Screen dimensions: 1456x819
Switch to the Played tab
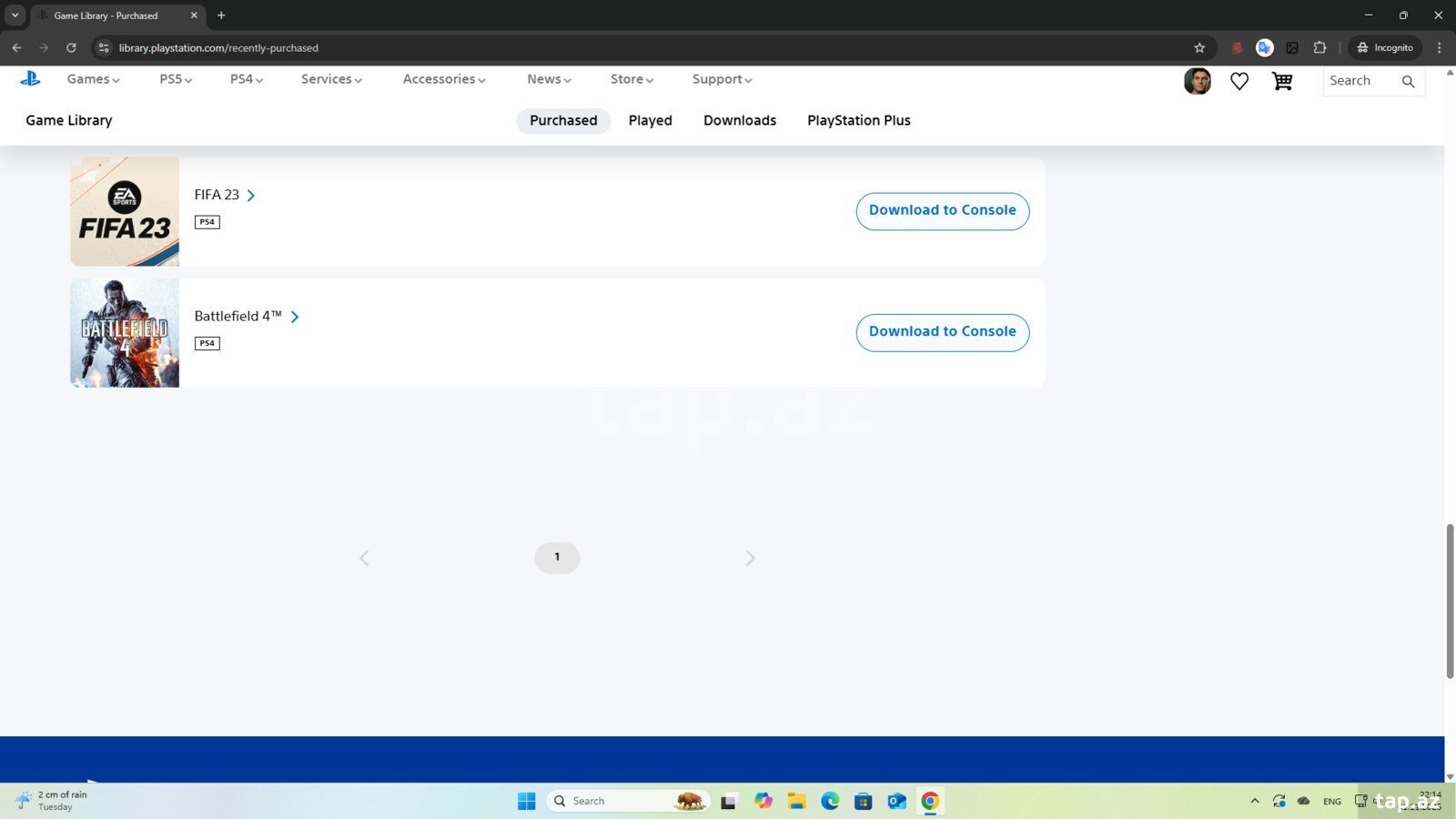click(x=650, y=120)
